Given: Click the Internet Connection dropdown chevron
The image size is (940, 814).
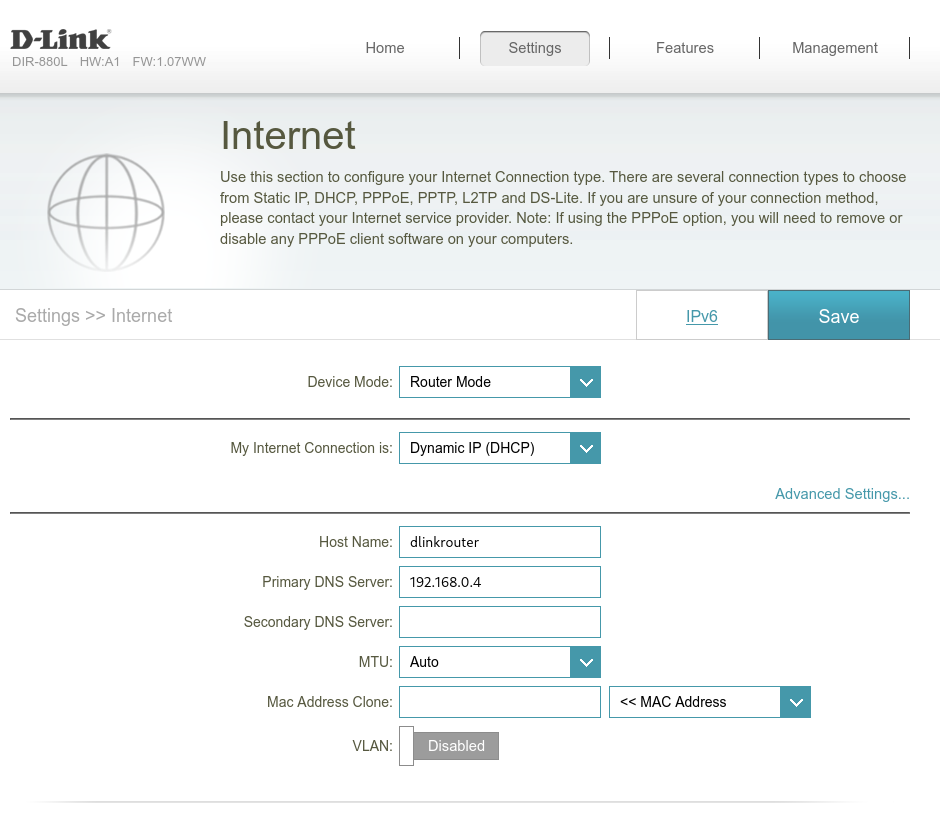Looking at the screenshot, I should tap(585, 448).
